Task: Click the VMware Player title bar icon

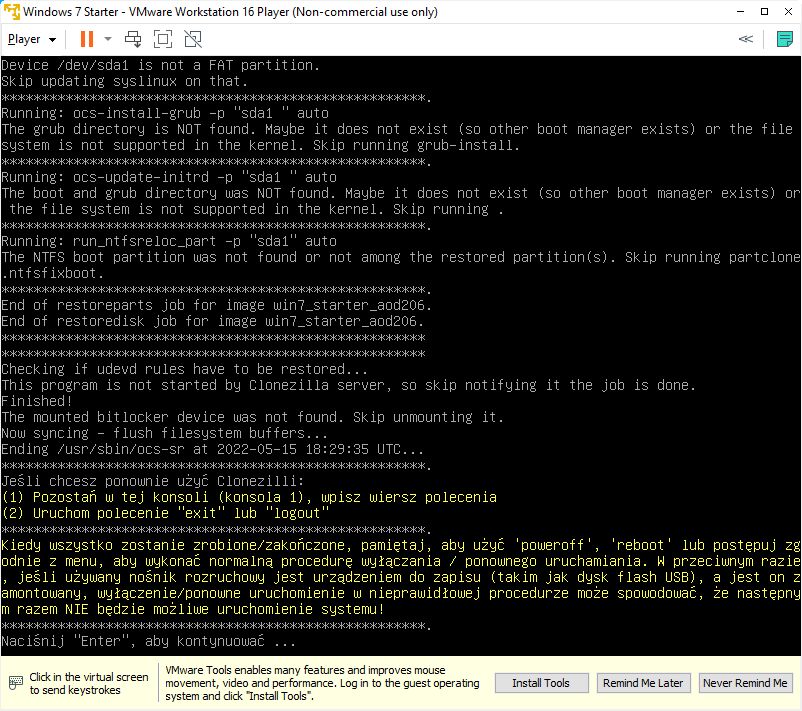Action: pyautogui.click(x=13, y=10)
